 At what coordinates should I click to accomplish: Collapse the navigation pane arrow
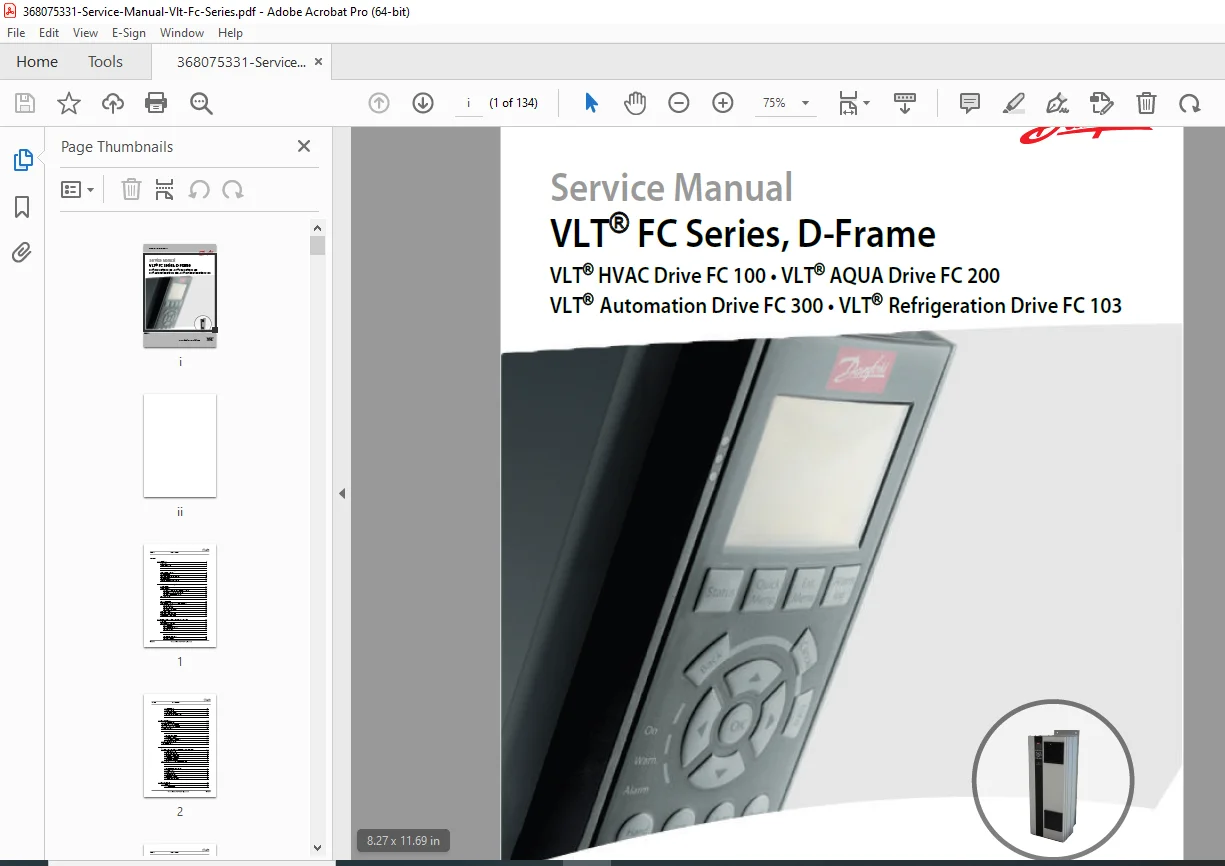[x=342, y=493]
